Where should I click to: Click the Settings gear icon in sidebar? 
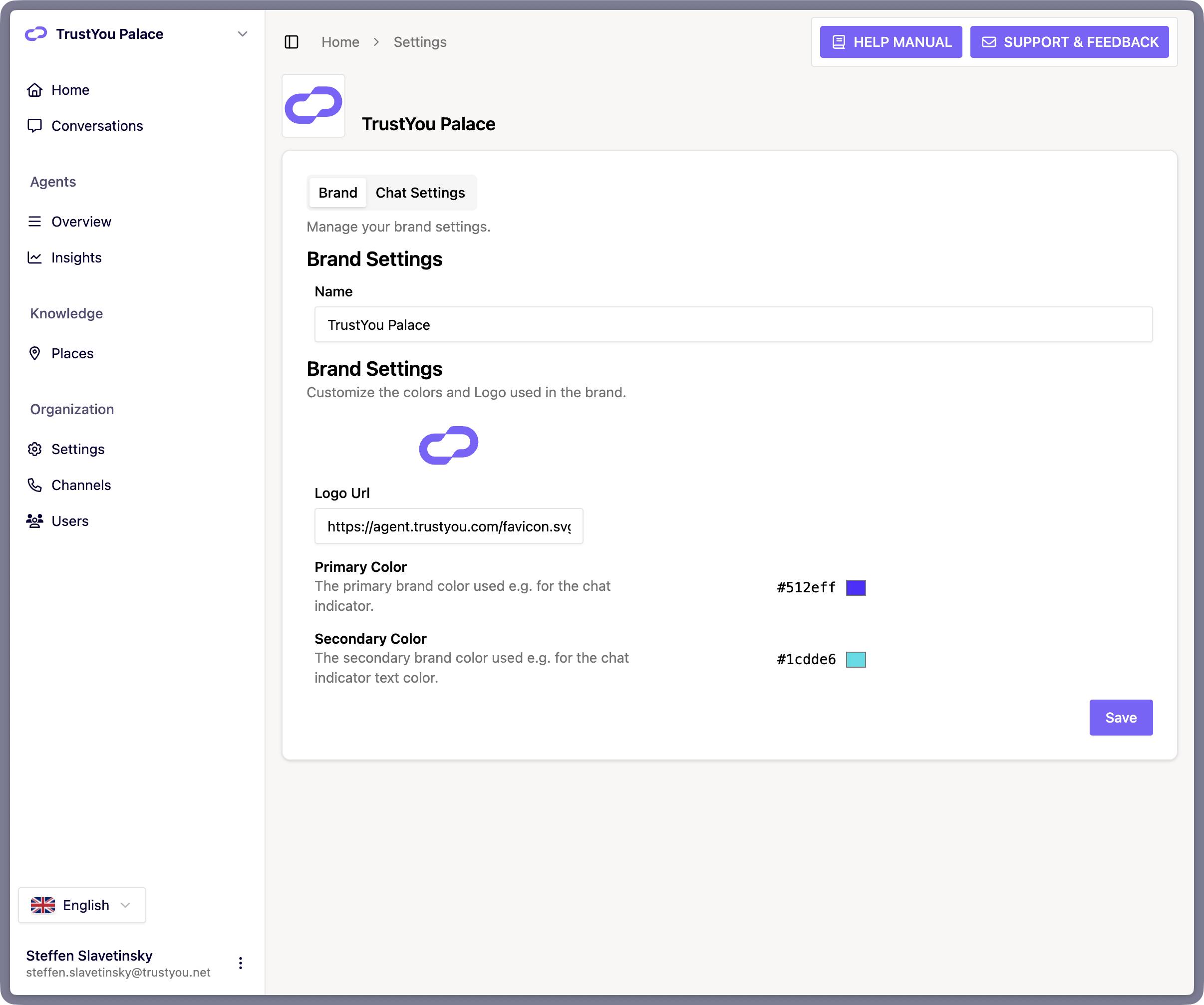click(x=35, y=449)
